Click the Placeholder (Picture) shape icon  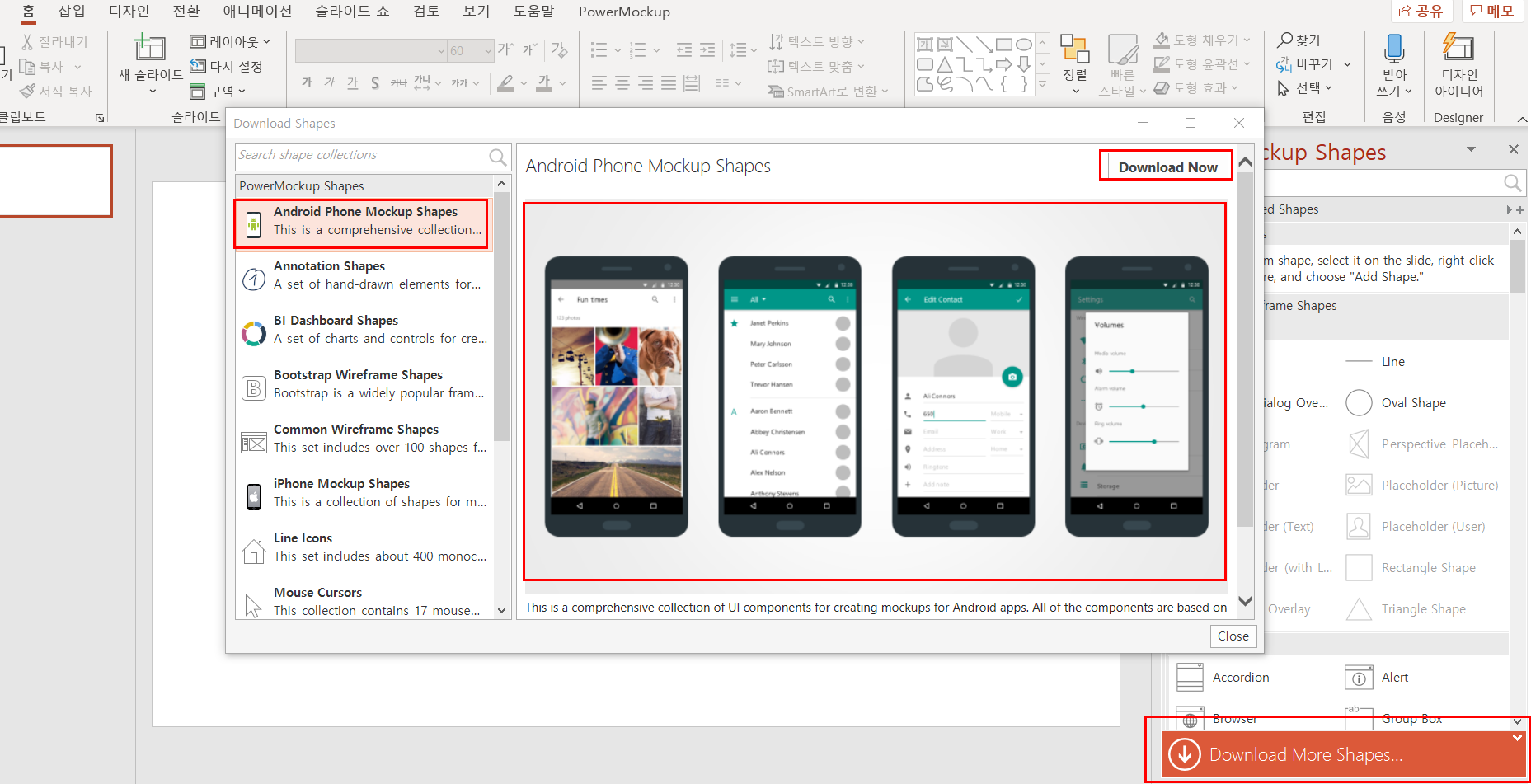1359,486
